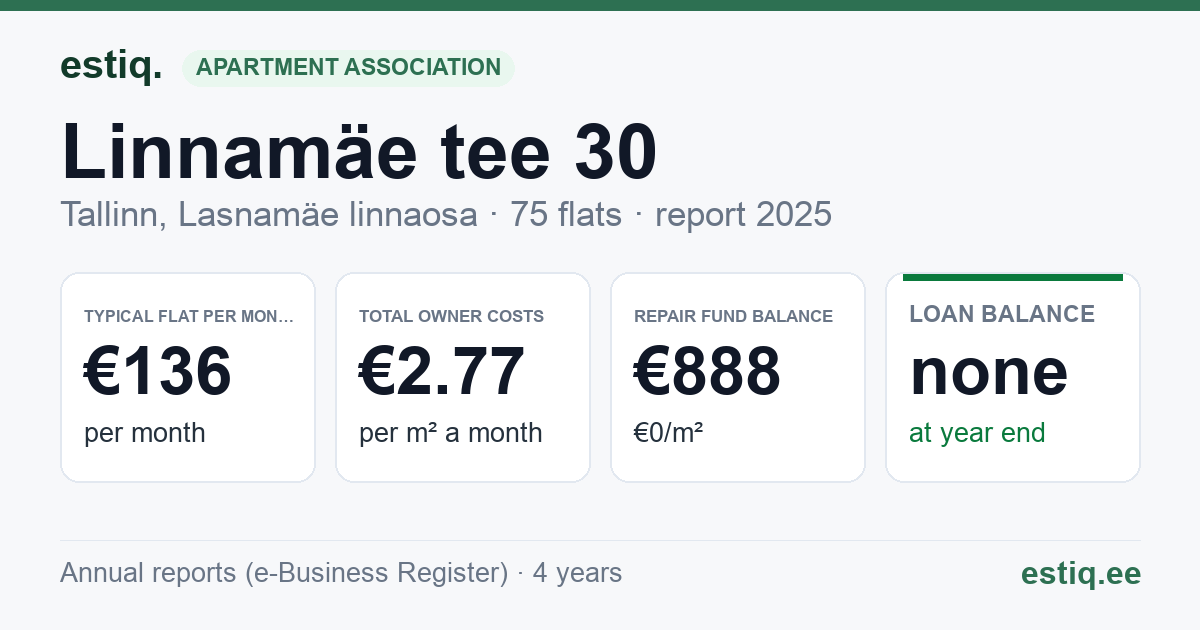Click the Apartment Association badge

(348, 67)
